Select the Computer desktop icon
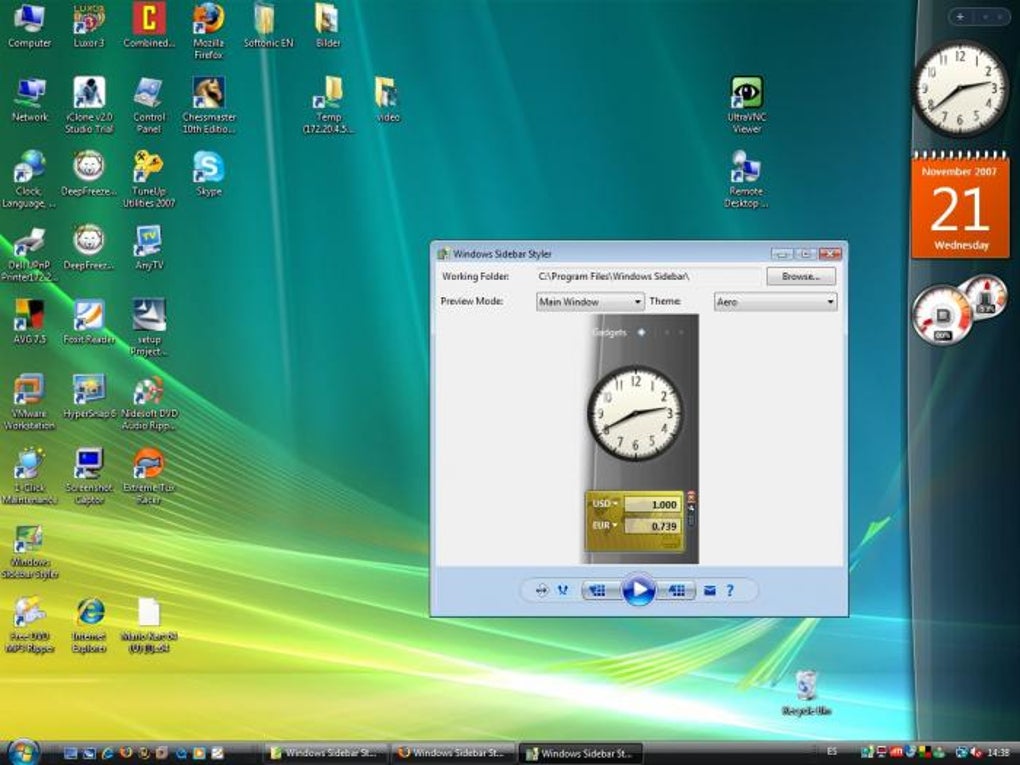Image resolution: width=1020 pixels, height=765 pixels. 29,26
